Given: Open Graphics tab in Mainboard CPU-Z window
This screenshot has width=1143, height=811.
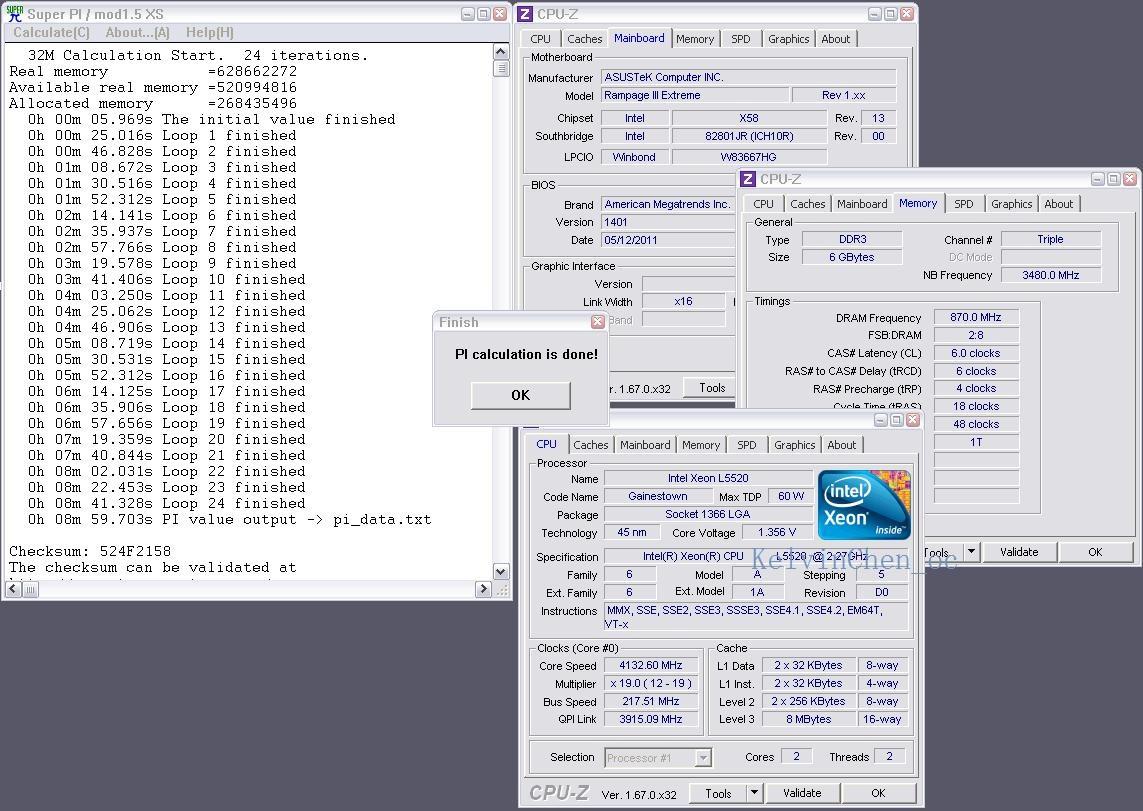Looking at the screenshot, I should [789, 39].
